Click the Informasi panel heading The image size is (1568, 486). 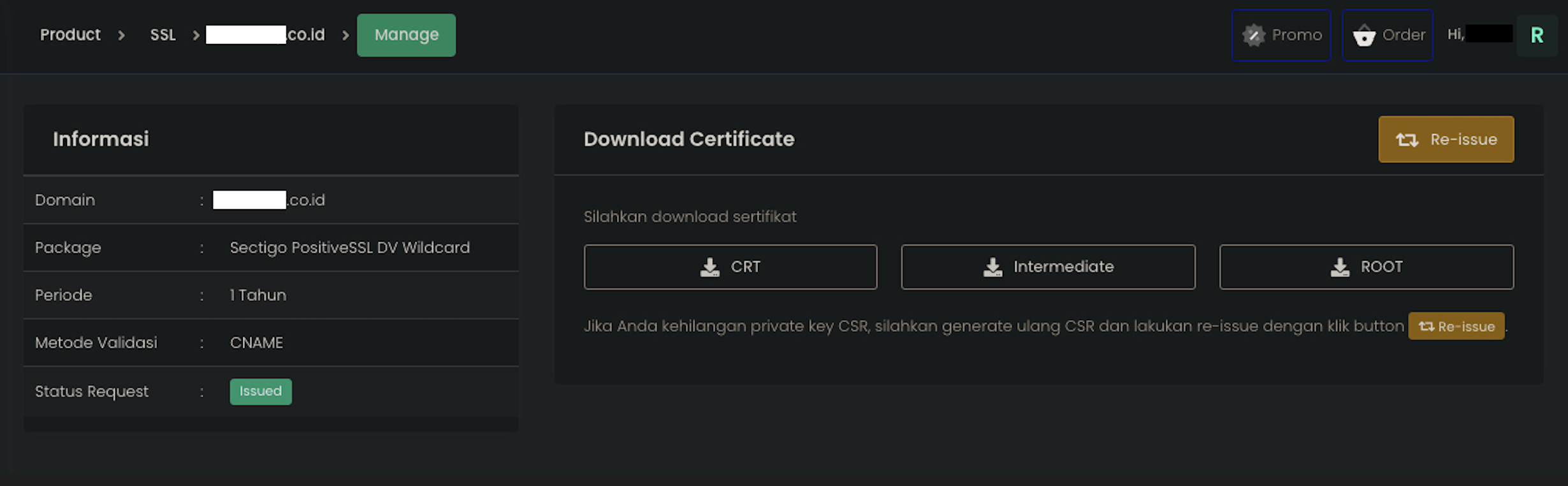(x=101, y=139)
